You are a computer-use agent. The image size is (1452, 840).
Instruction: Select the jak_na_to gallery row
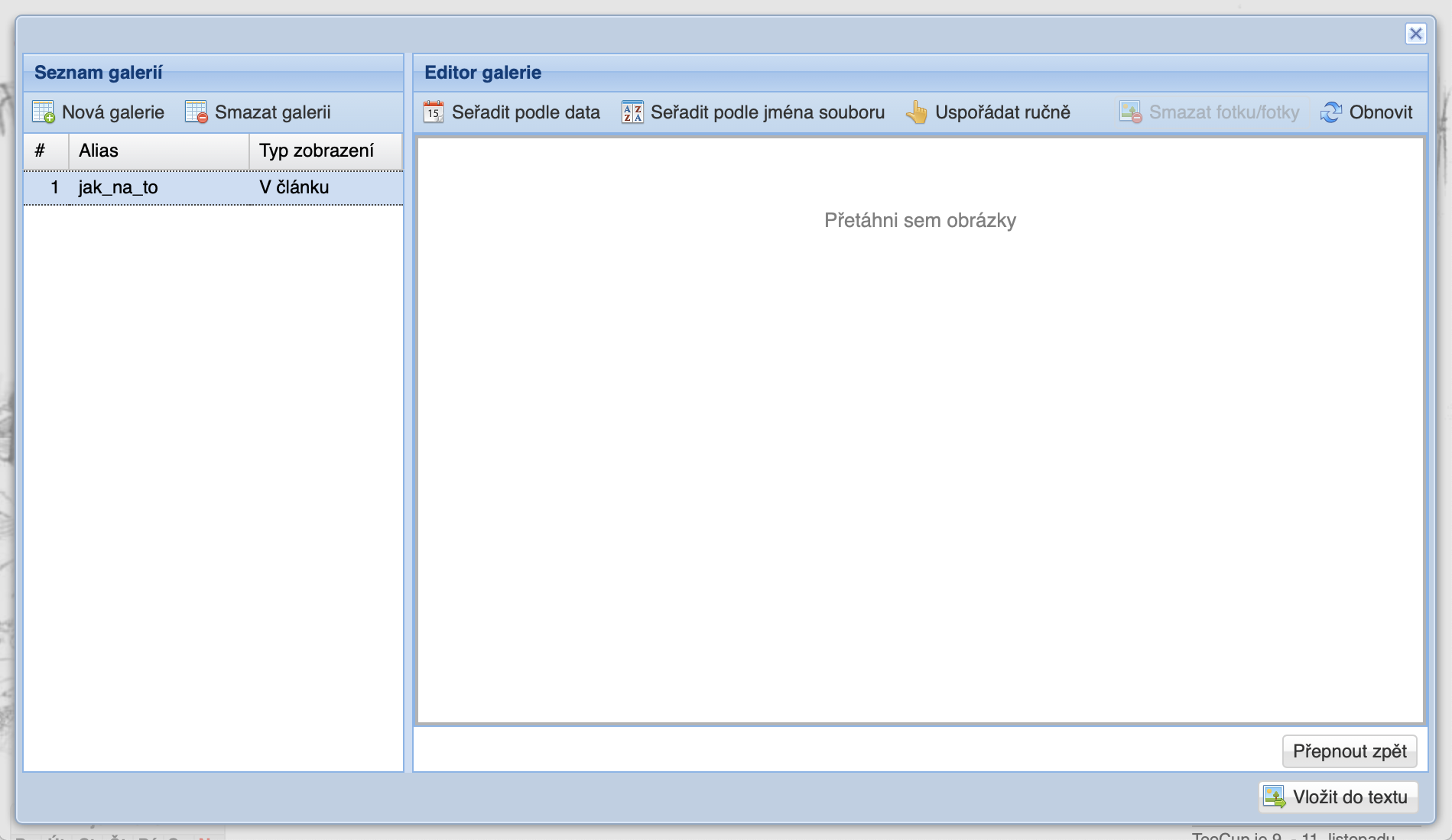click(118, 188)
